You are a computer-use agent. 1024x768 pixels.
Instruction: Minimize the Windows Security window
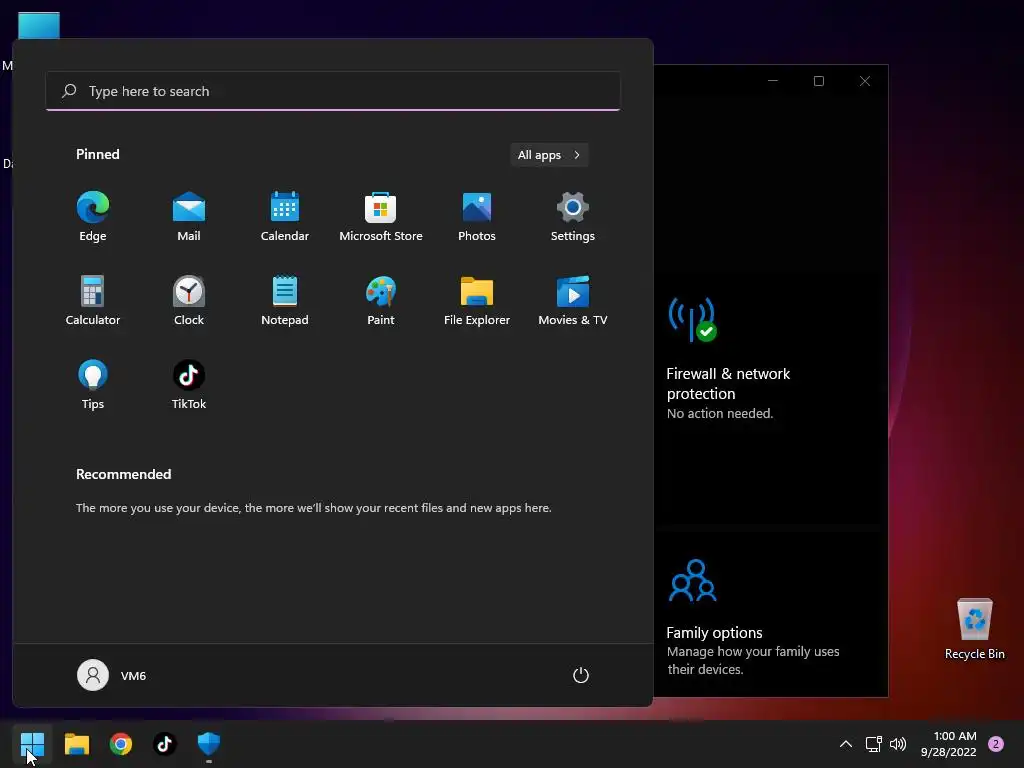tap(773, 81)
